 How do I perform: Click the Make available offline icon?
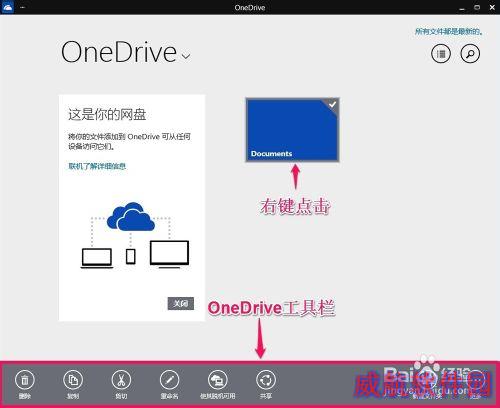(x=218, y=380)
